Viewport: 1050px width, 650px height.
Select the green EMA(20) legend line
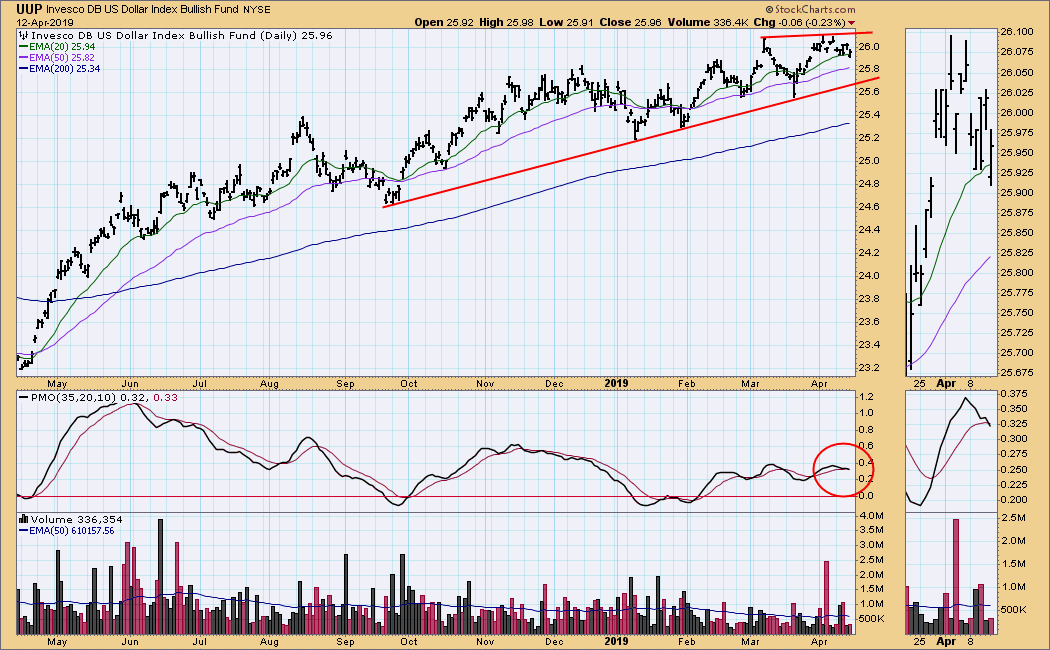point(23,47)
